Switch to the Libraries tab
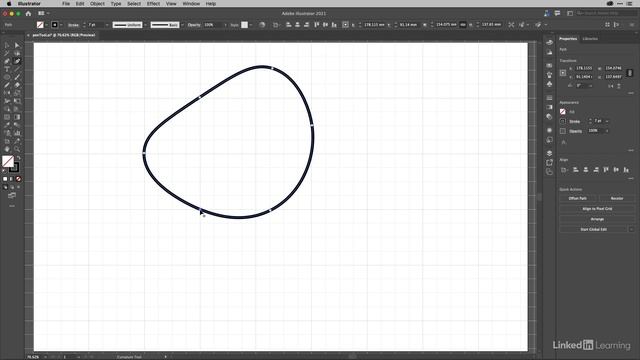This screenshot has height=360, width=640. (590, 39)
